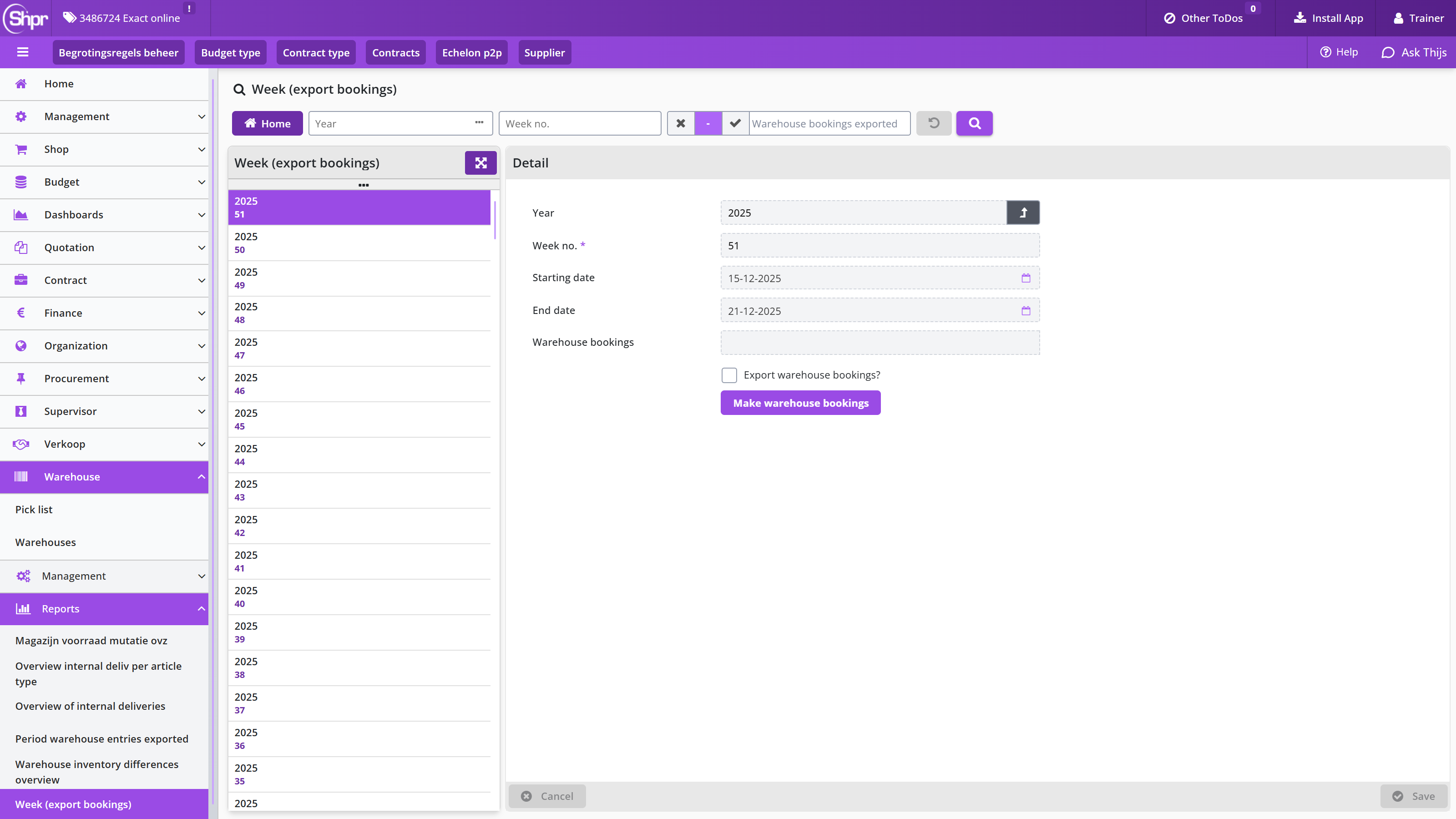This screenshot has width=1456, height=819.
Task: Click the Year filter ellipsis icon
Action: pos(479,123)
